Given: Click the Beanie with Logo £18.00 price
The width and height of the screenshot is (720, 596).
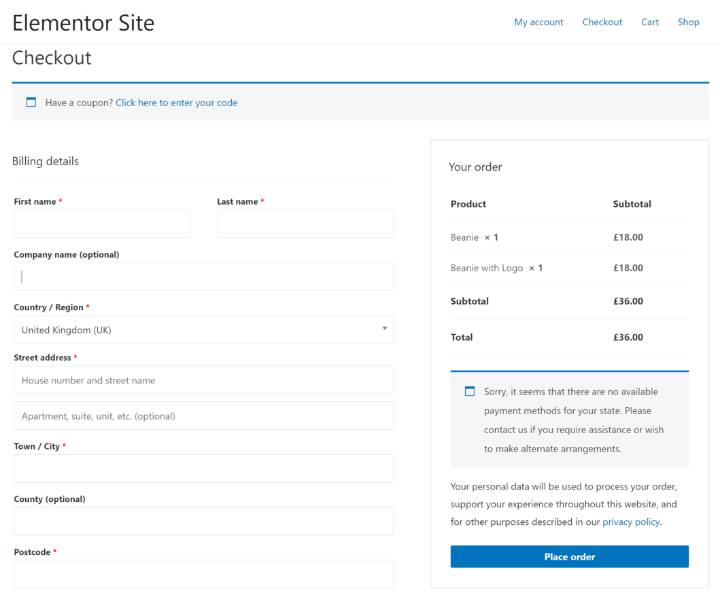Looking at the screenshot, I should [x=628, y=268].
